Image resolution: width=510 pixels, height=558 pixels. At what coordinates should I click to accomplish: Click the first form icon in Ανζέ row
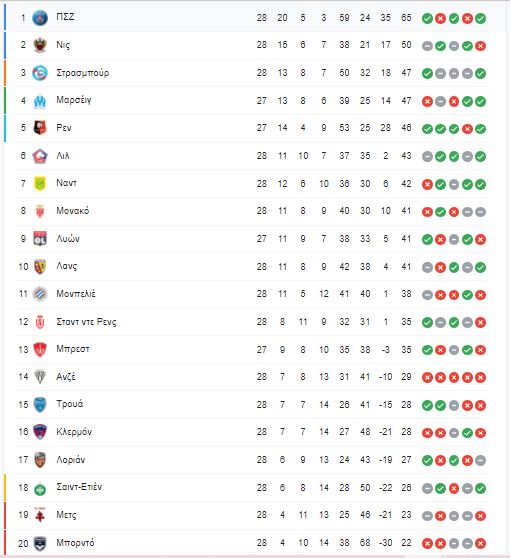(427, 377)
